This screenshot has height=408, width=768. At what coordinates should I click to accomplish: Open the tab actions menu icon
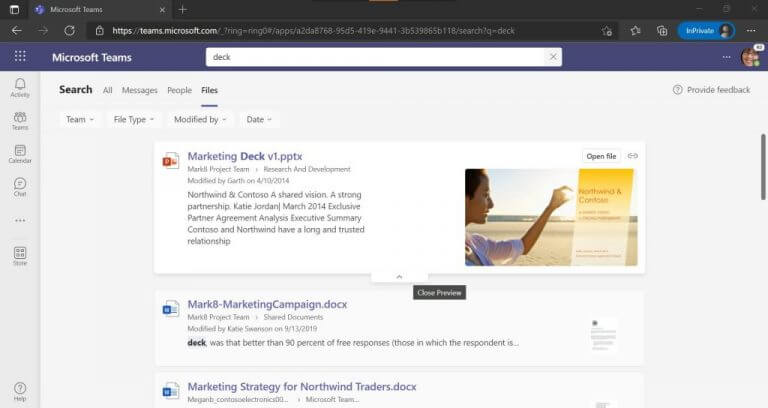click(14, 9)
